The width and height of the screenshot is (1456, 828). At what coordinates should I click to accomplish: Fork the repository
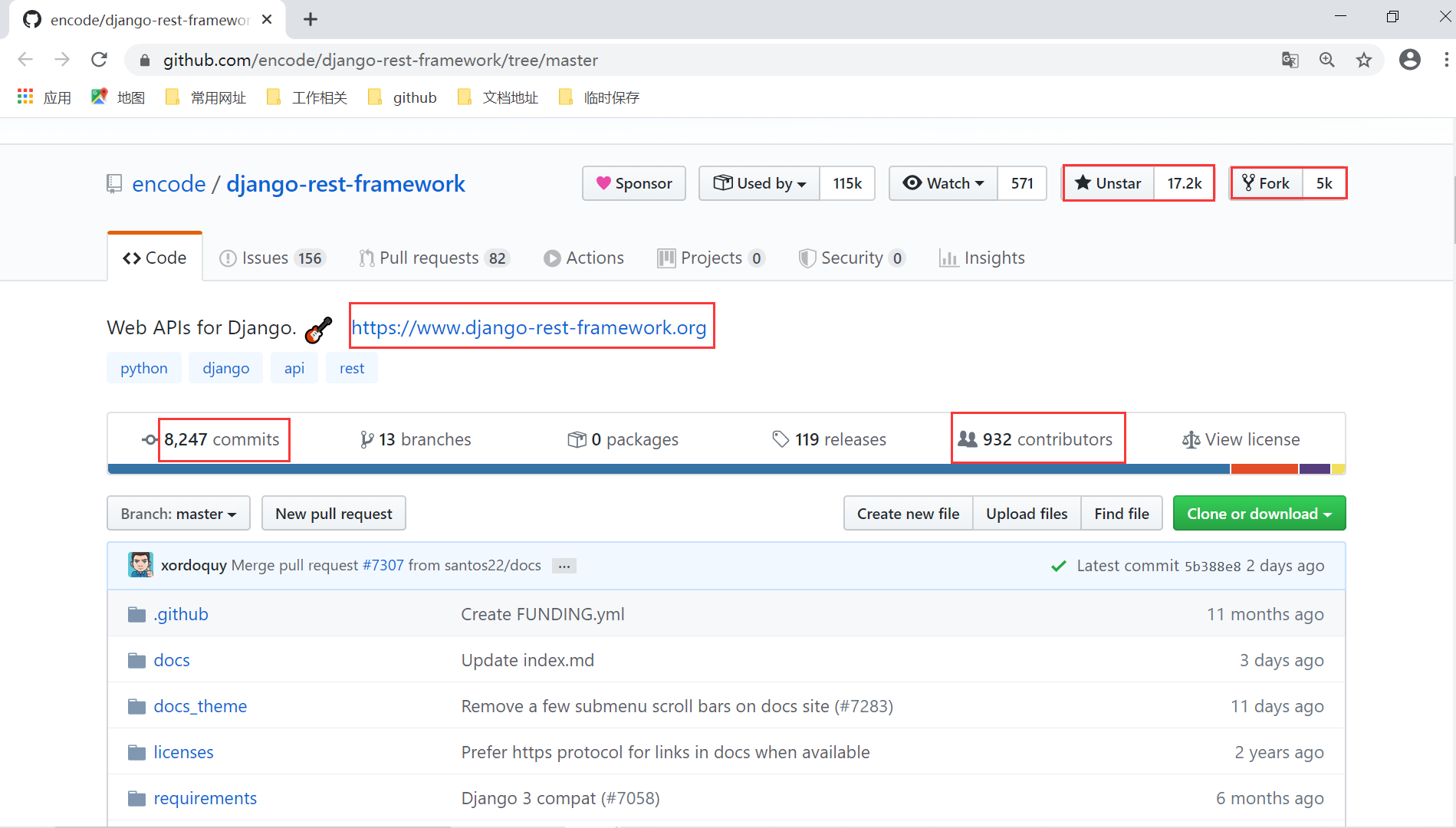(1267, 183)
